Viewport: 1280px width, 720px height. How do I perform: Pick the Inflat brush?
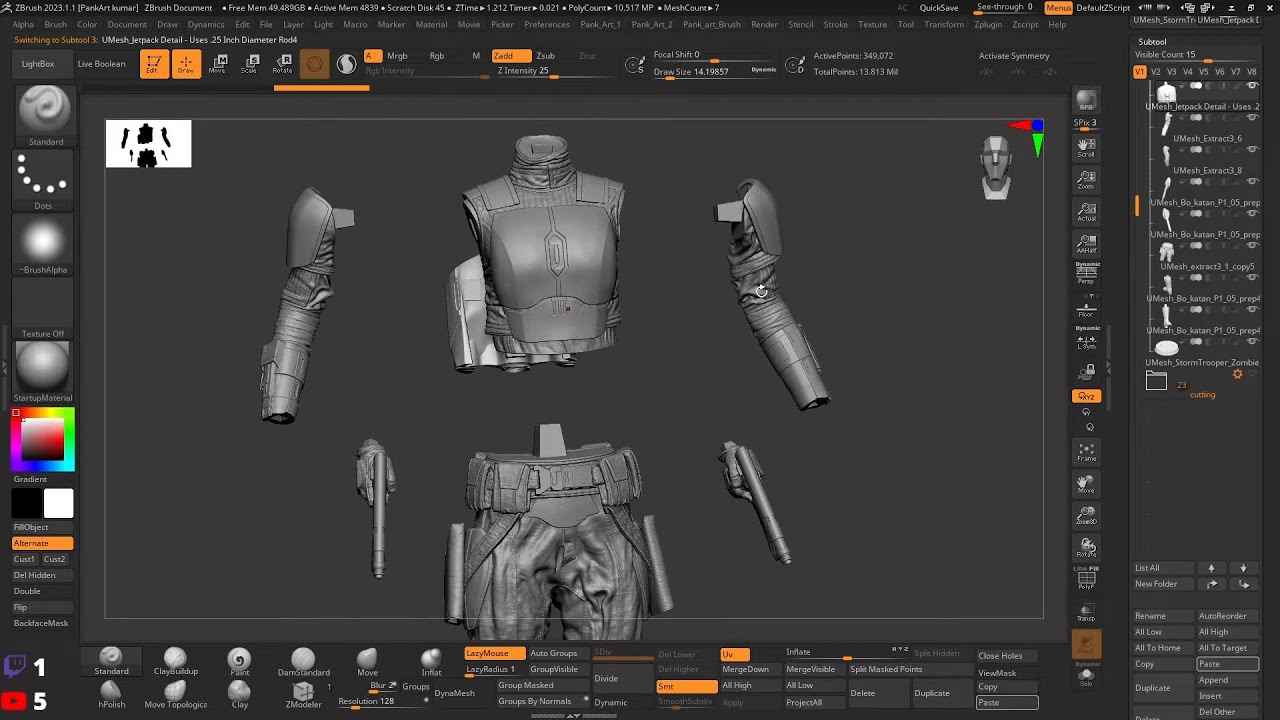click(431, 661)
